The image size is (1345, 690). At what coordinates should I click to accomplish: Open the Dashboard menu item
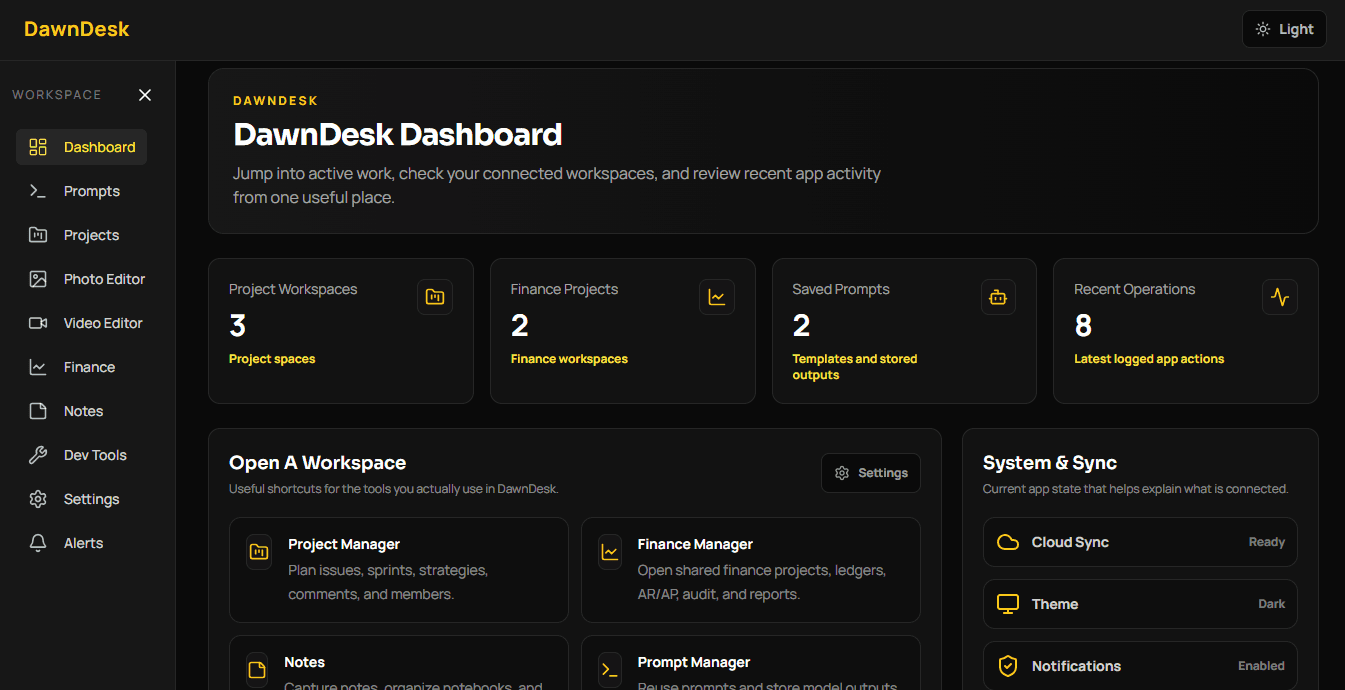point(81,147)
